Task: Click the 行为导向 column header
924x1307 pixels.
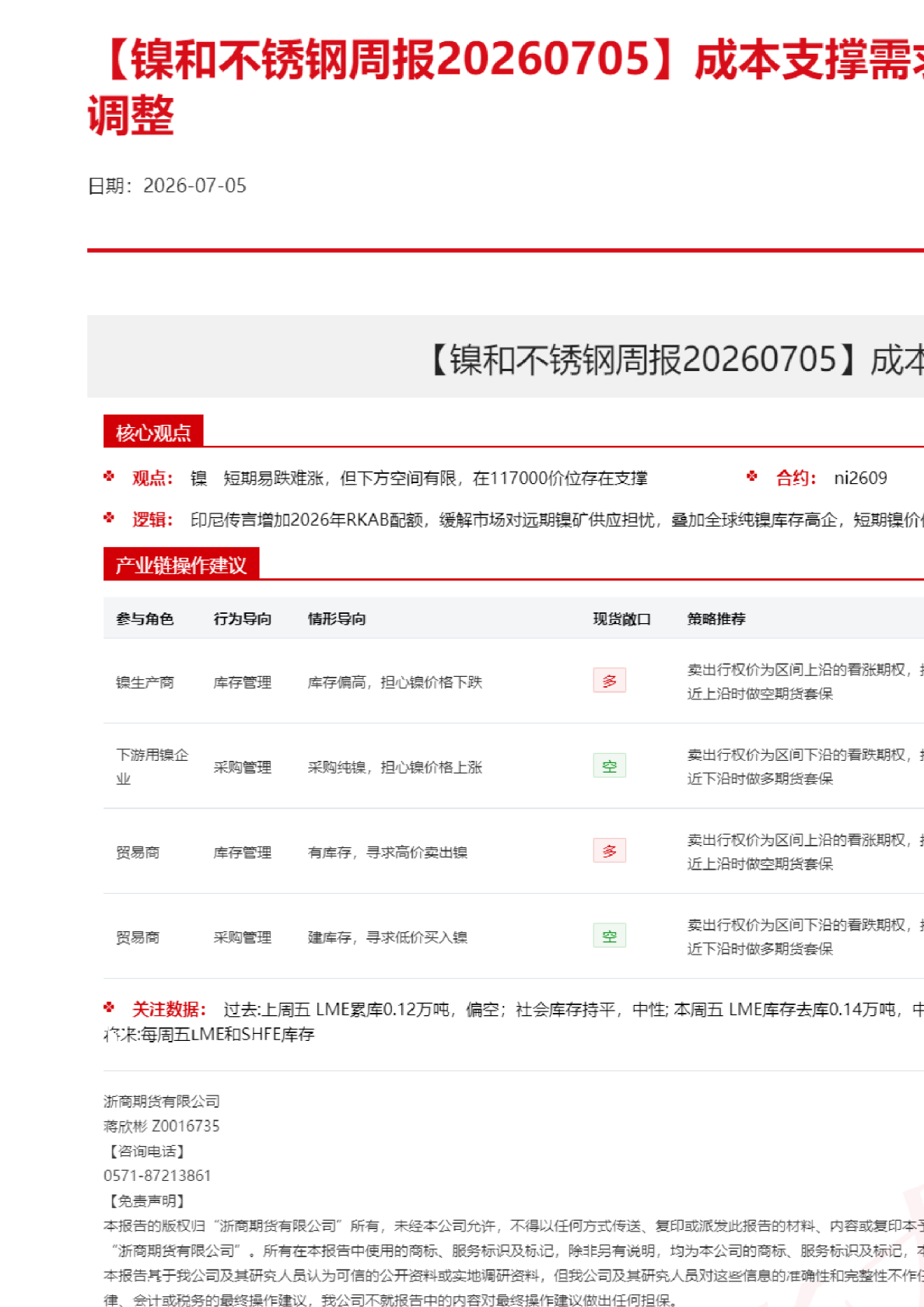Action: pos(243,618)
